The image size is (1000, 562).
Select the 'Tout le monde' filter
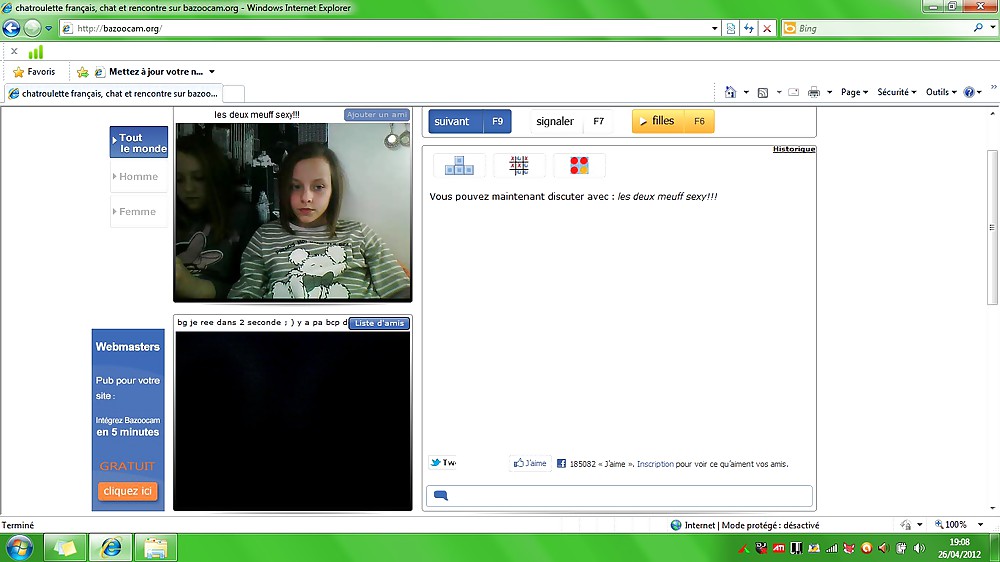[x=139, y=142]
